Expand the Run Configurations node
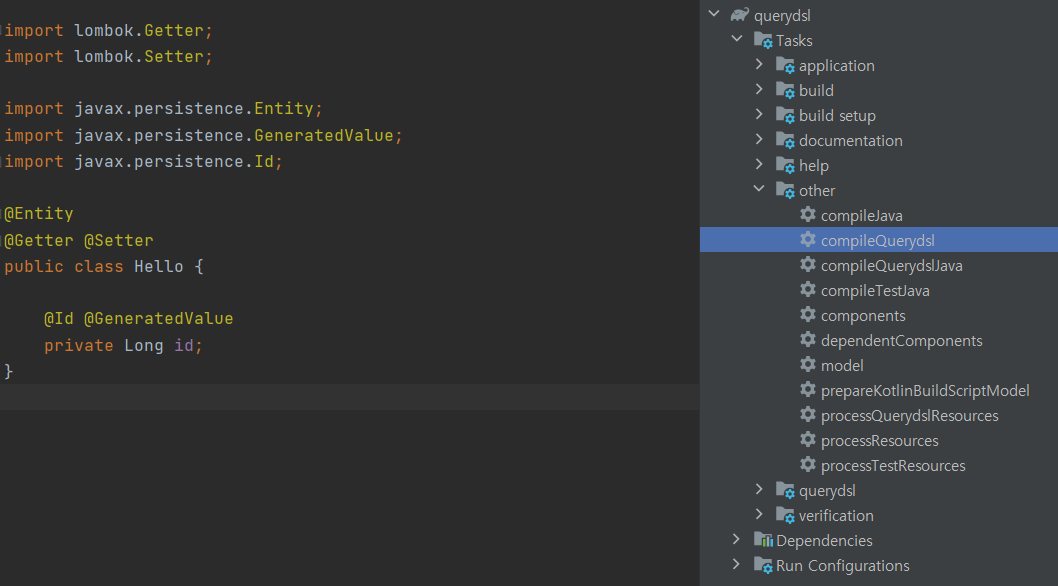 [x=736, y=564]
